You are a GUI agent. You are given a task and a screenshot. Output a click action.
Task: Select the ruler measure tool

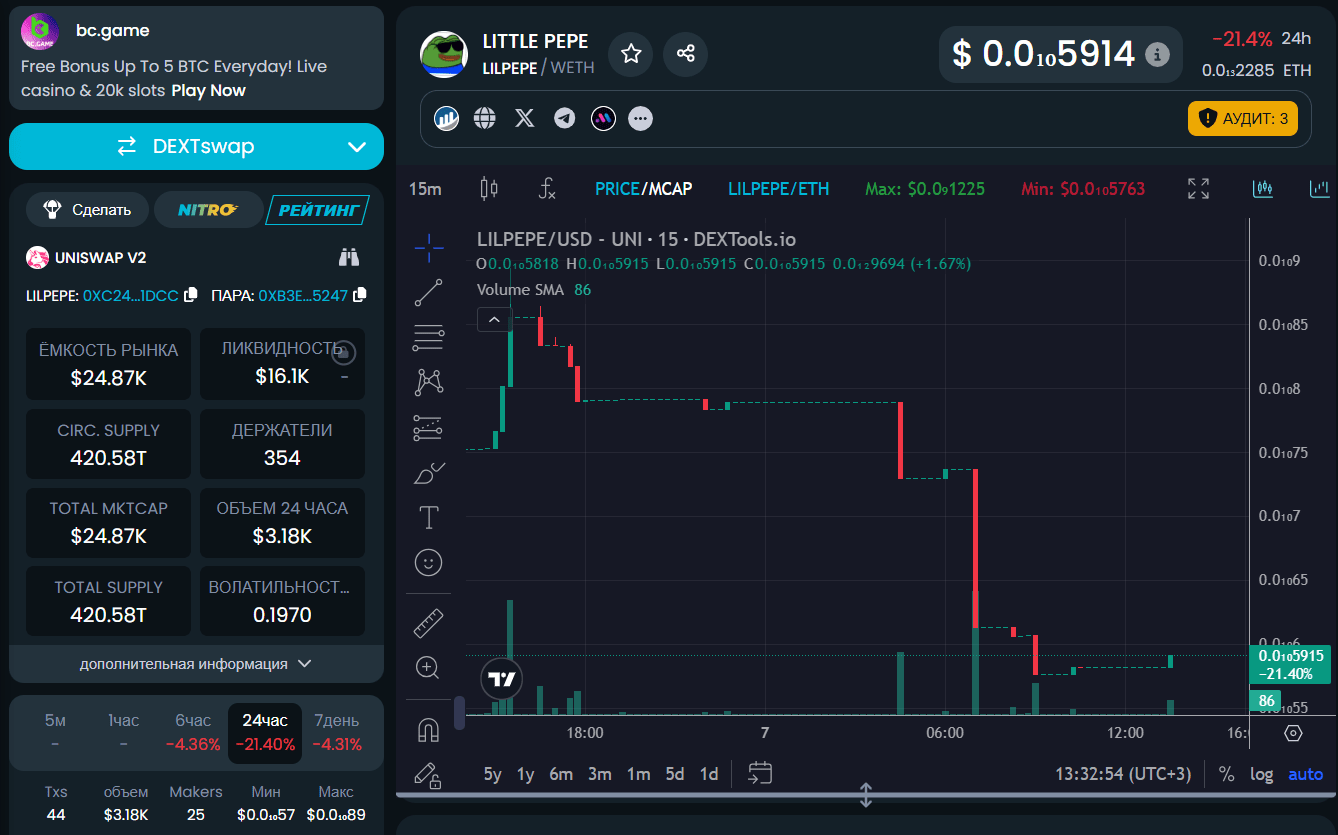click(x=429, y=623)
